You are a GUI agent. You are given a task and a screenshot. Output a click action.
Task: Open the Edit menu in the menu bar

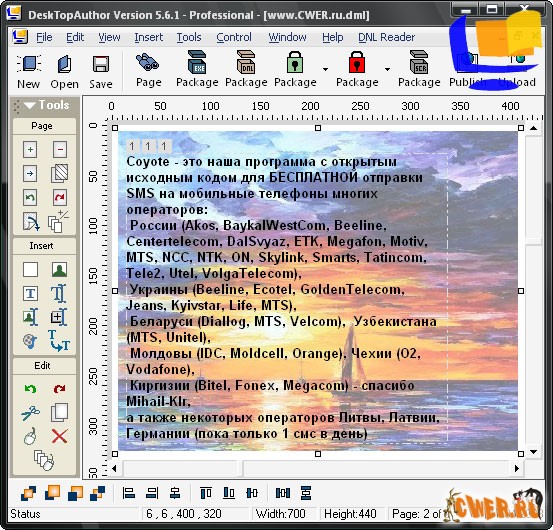pos(75,37)
